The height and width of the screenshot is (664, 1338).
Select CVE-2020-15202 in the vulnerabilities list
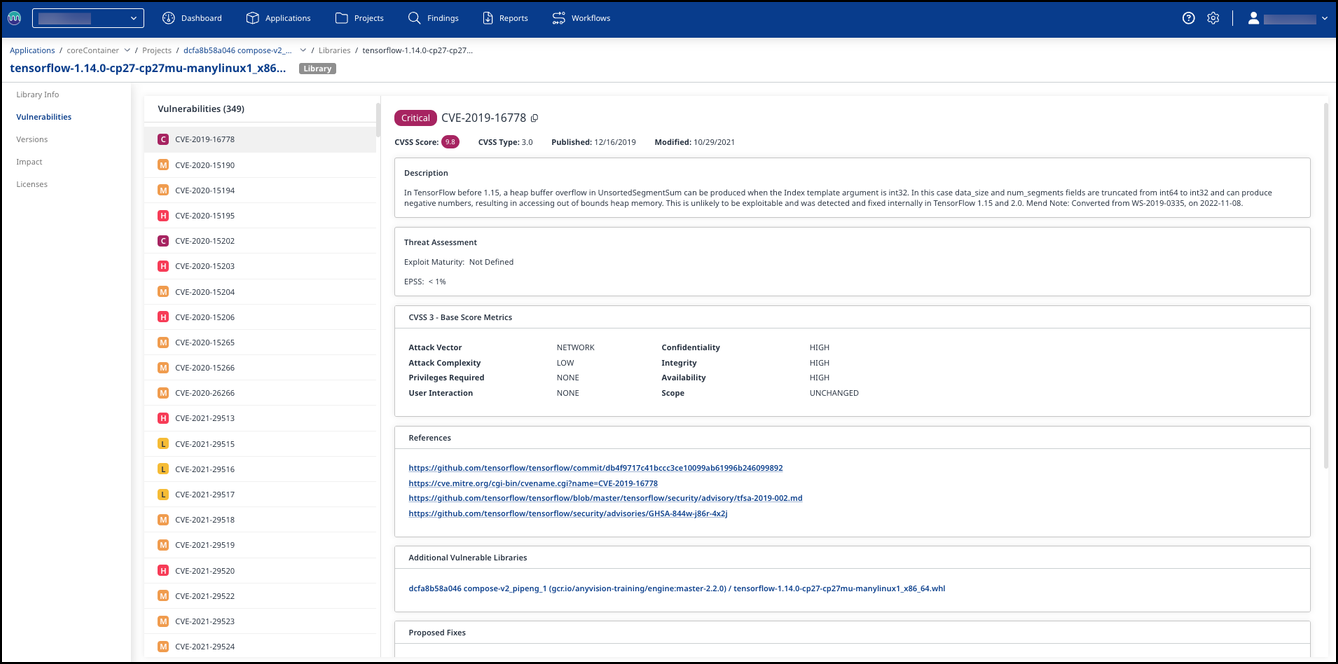coord(204,241)
